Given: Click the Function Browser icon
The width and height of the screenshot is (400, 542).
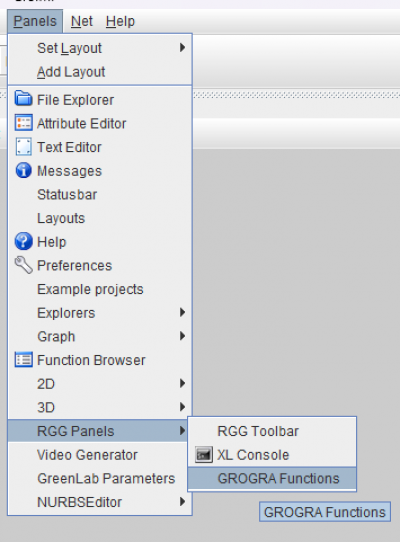Looking at the screenshot, I should 24,359.
